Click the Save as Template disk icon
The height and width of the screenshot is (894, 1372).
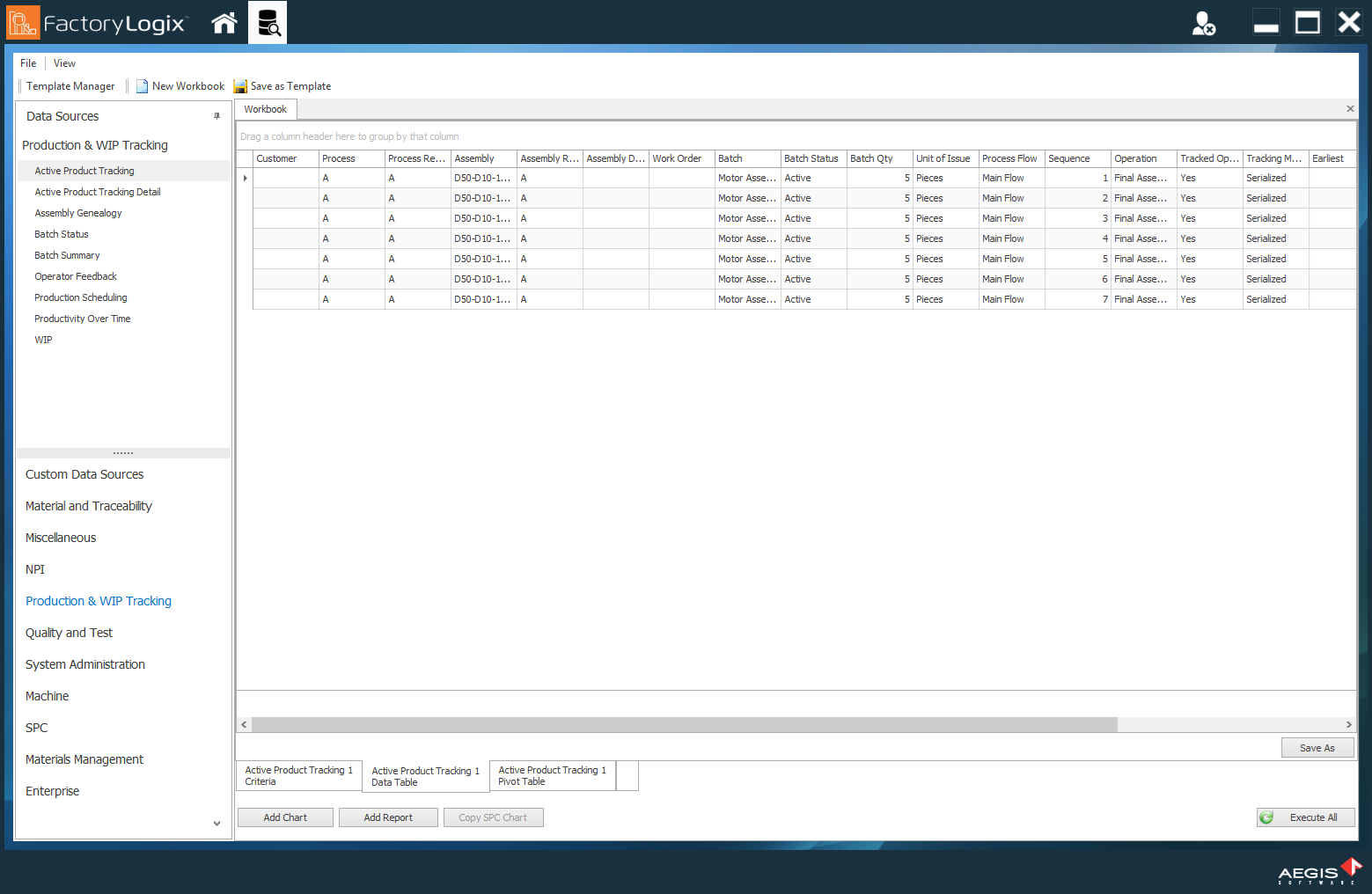pos(240,85)
